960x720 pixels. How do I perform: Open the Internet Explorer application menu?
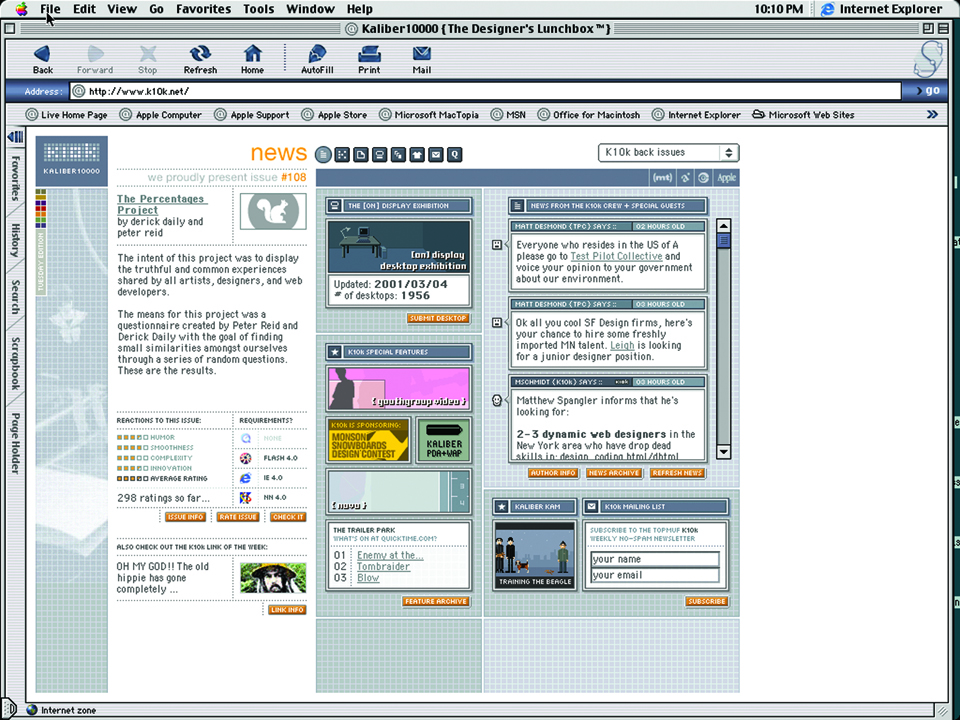pos(882,9)
